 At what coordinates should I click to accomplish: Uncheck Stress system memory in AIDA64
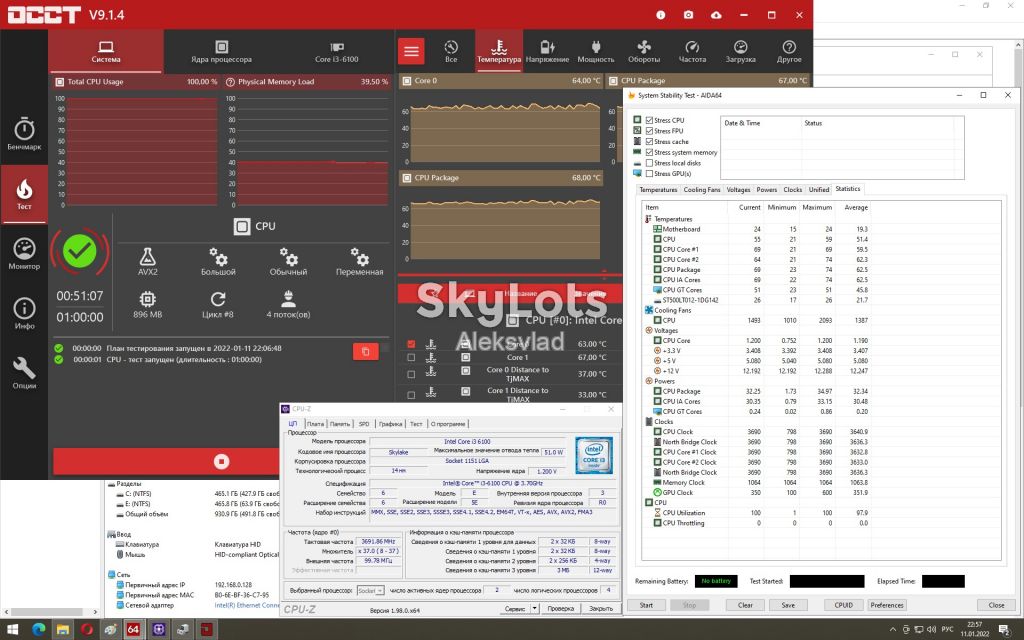(x=649, y=152)
